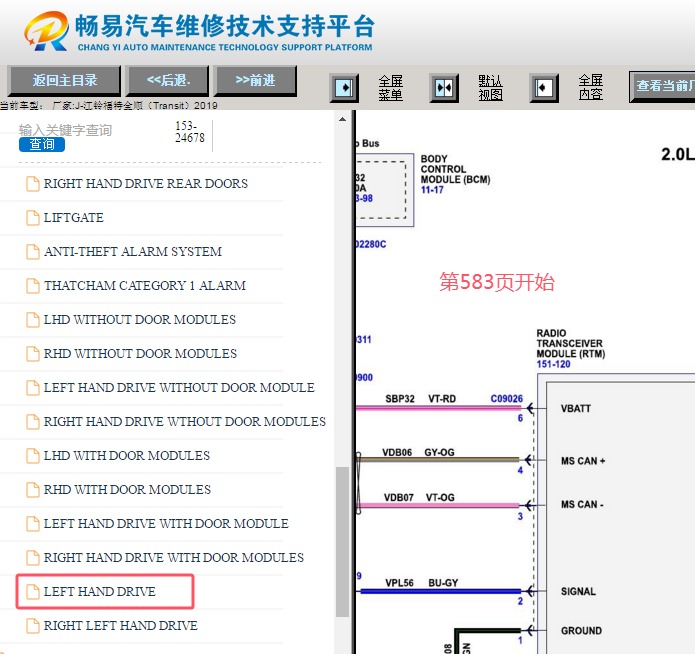This screenshot has height=654, width=695.
Task: Open ANTI-THEFT ALARM SYSTEM page icon
Action: pos(32,251)
